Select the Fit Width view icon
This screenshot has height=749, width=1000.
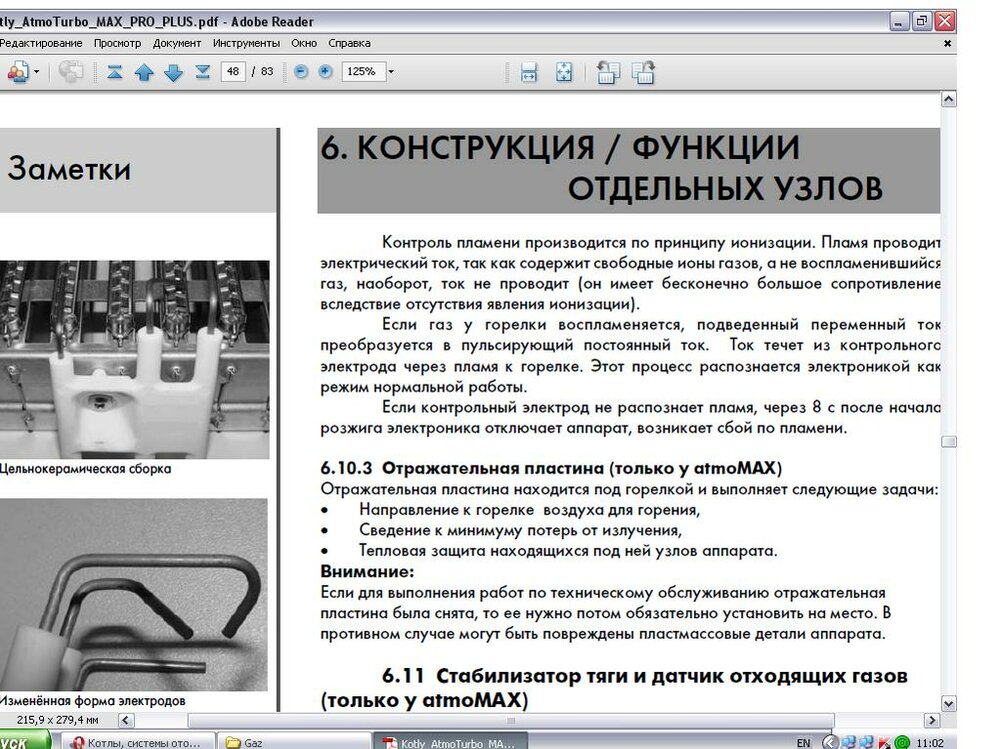click(527, 71)
